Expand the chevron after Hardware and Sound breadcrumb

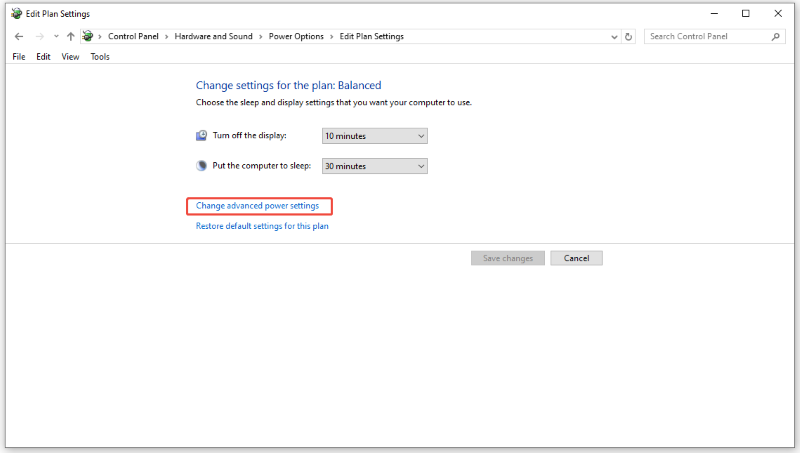(260, 37)
